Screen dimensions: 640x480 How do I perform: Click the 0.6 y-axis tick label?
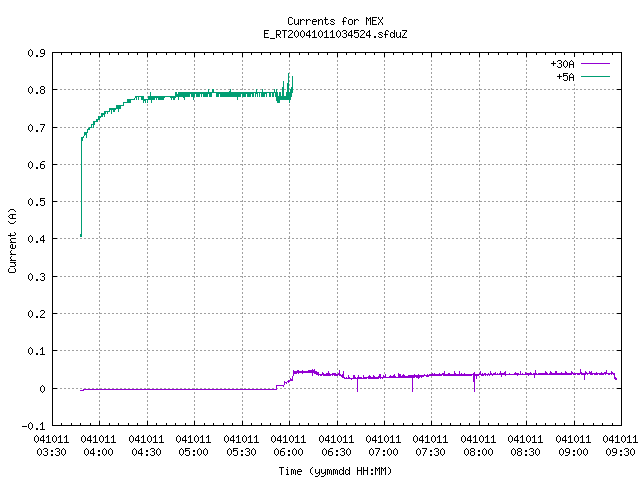[x=36, y=165]
